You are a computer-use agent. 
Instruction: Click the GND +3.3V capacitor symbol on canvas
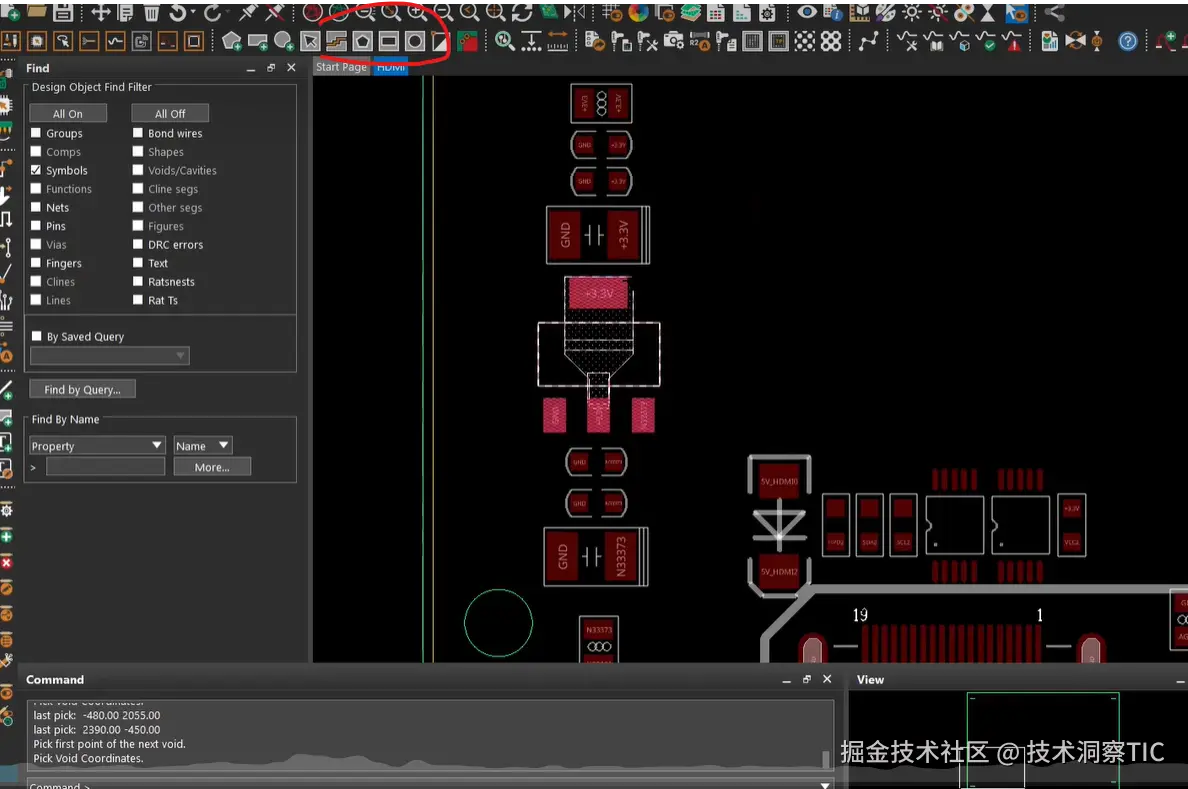[598, 235]
